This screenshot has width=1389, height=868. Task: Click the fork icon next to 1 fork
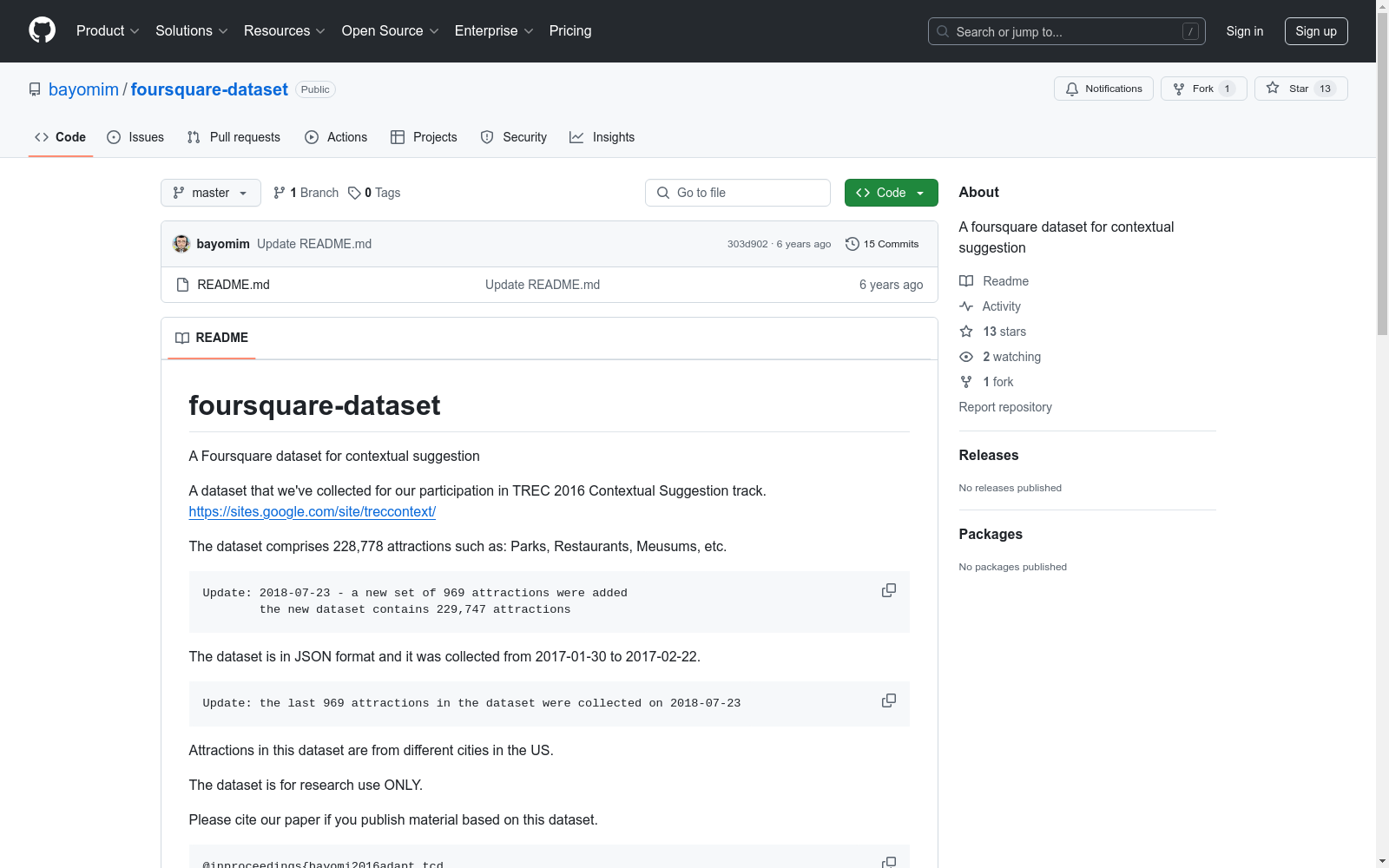[966, 382]
